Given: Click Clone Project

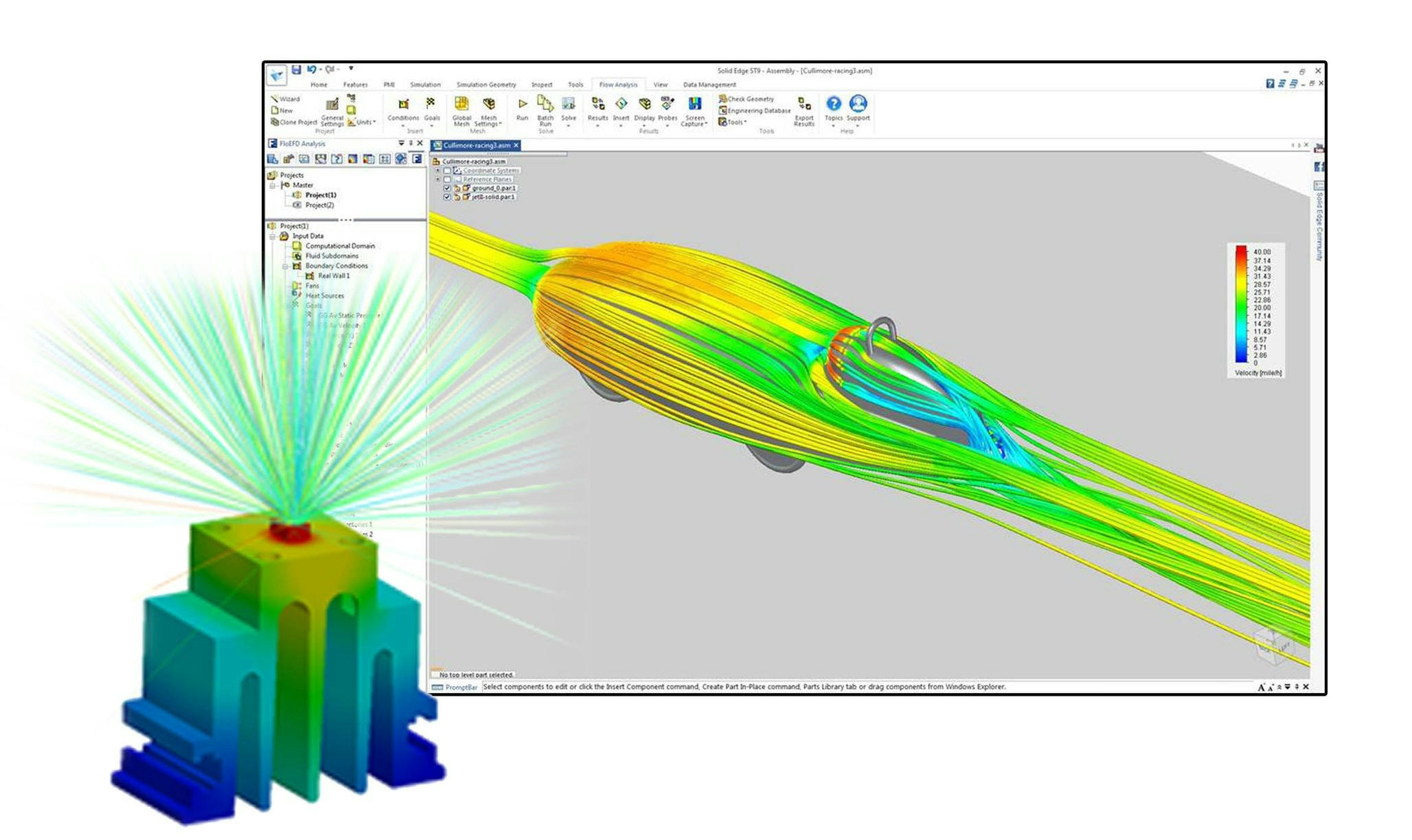Looking at the screenshot, I should pos(294,122).
